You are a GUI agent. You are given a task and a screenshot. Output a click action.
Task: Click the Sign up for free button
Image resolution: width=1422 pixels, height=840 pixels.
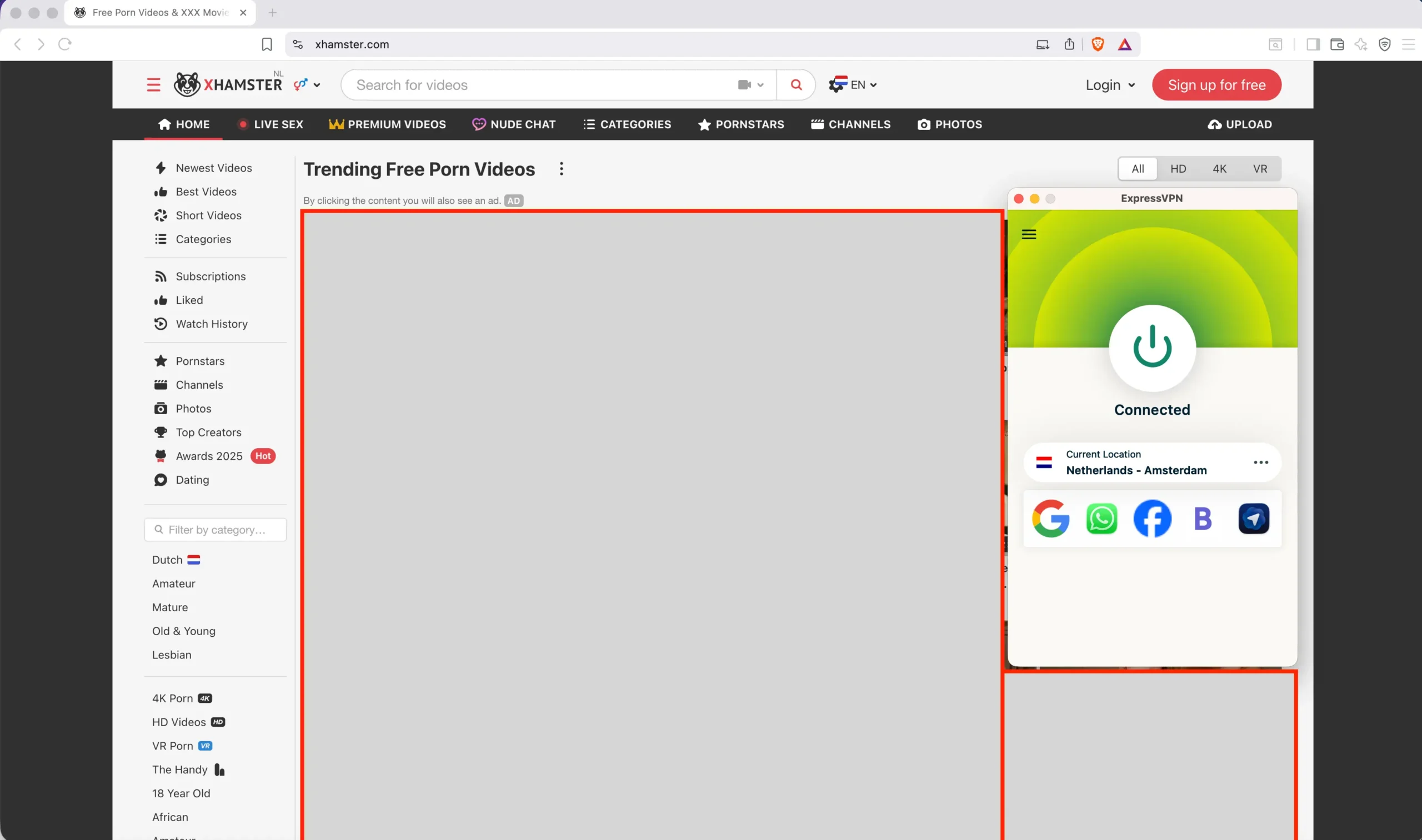(x=1216, y=84)
